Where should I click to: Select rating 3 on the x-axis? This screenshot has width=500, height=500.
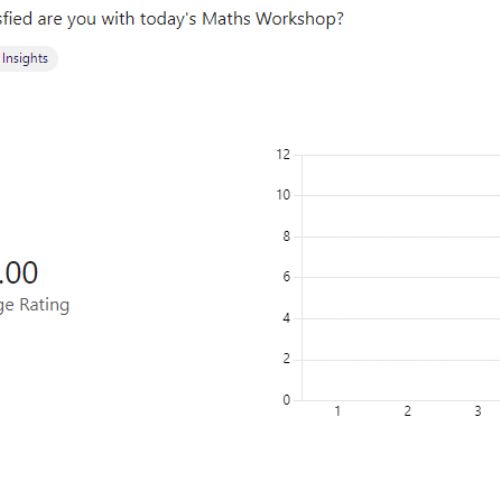click(x=478, y=411)
